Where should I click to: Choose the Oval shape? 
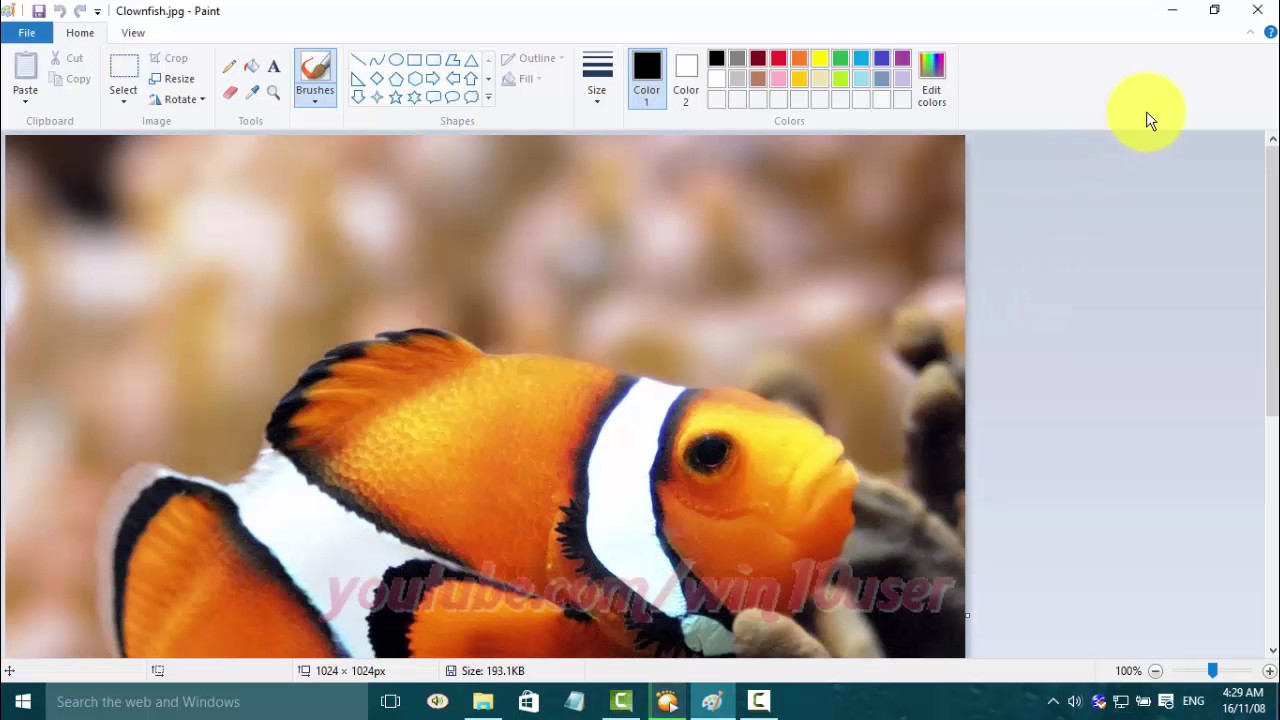pos(395,60)
